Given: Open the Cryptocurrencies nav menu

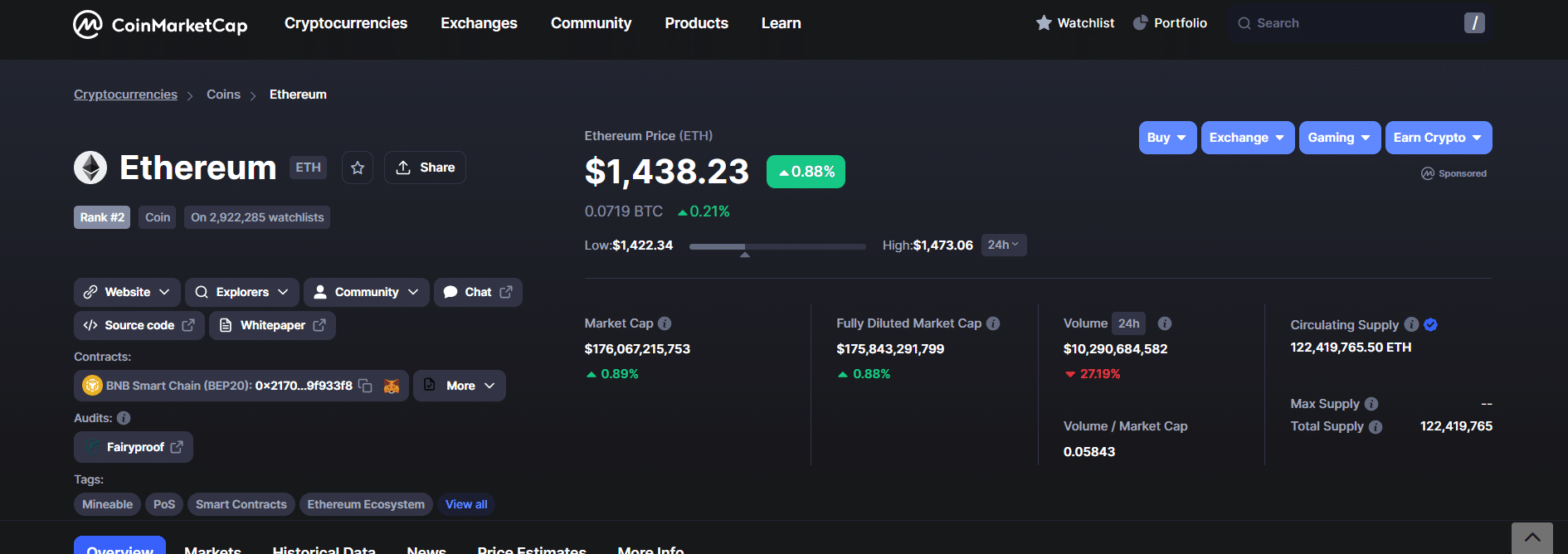Looking at the screenshot, I should (346, 23).
